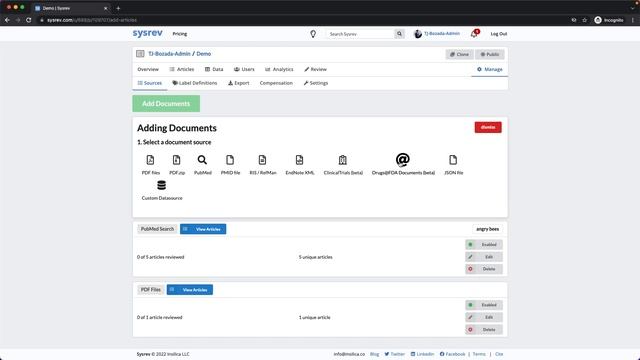
Task: Clone the project
Action: tap(460, 54)
